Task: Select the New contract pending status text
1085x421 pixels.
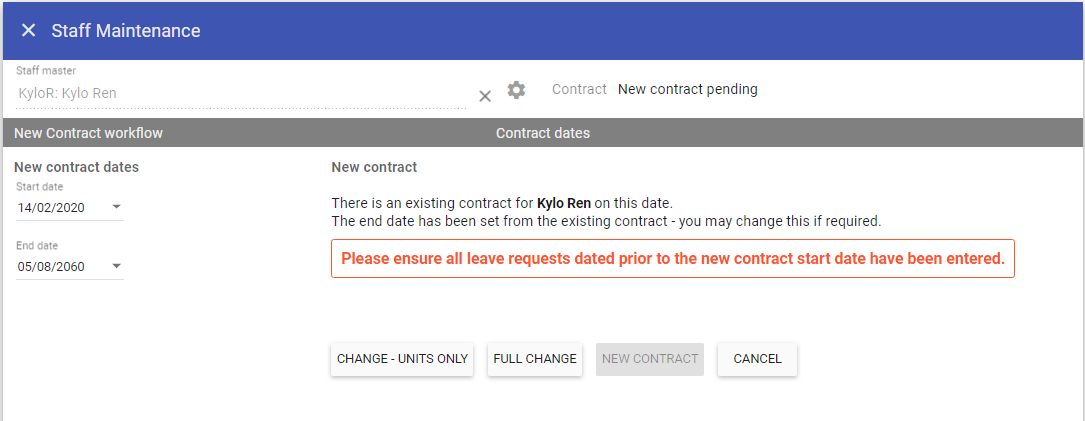Action: click(x=688, y=89)
